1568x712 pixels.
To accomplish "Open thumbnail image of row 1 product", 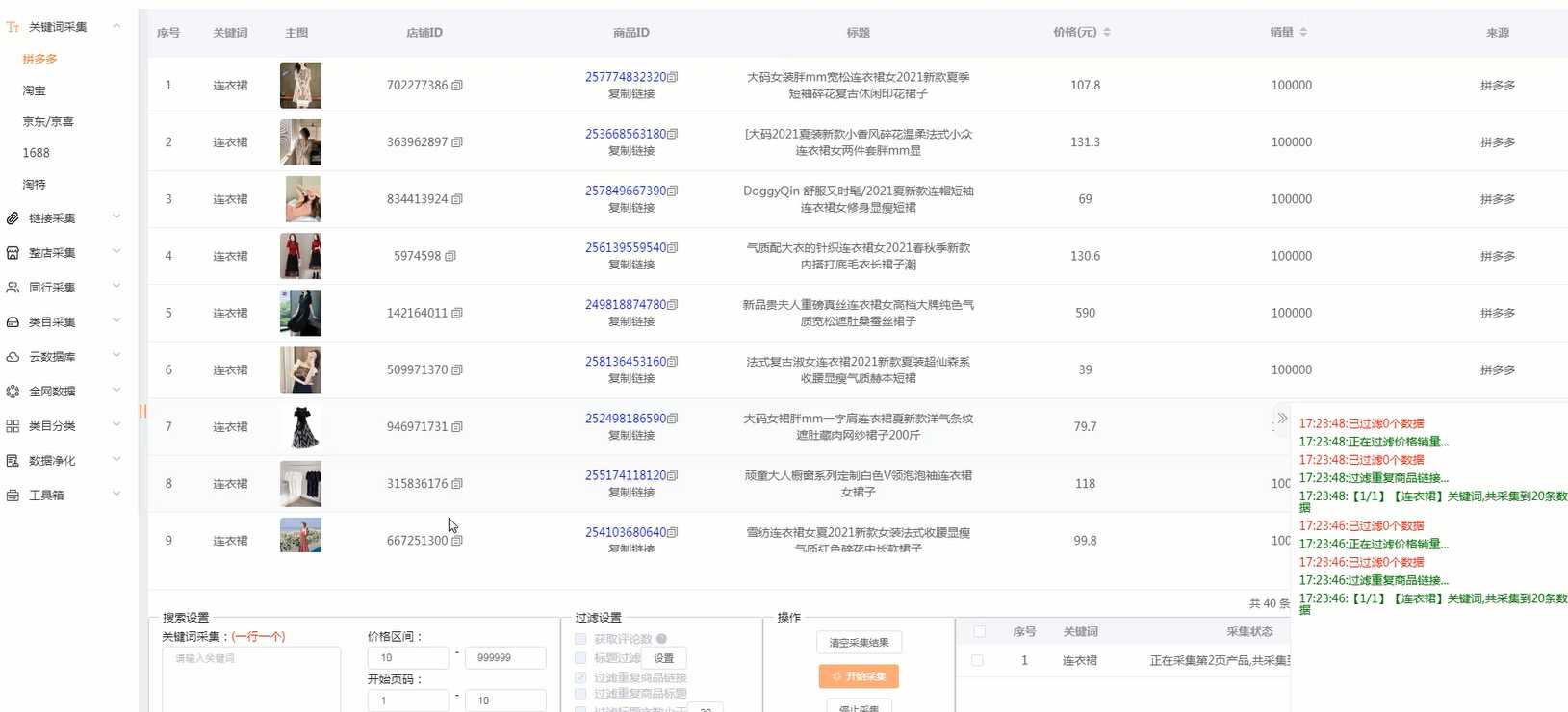I will tap(300, 86).
